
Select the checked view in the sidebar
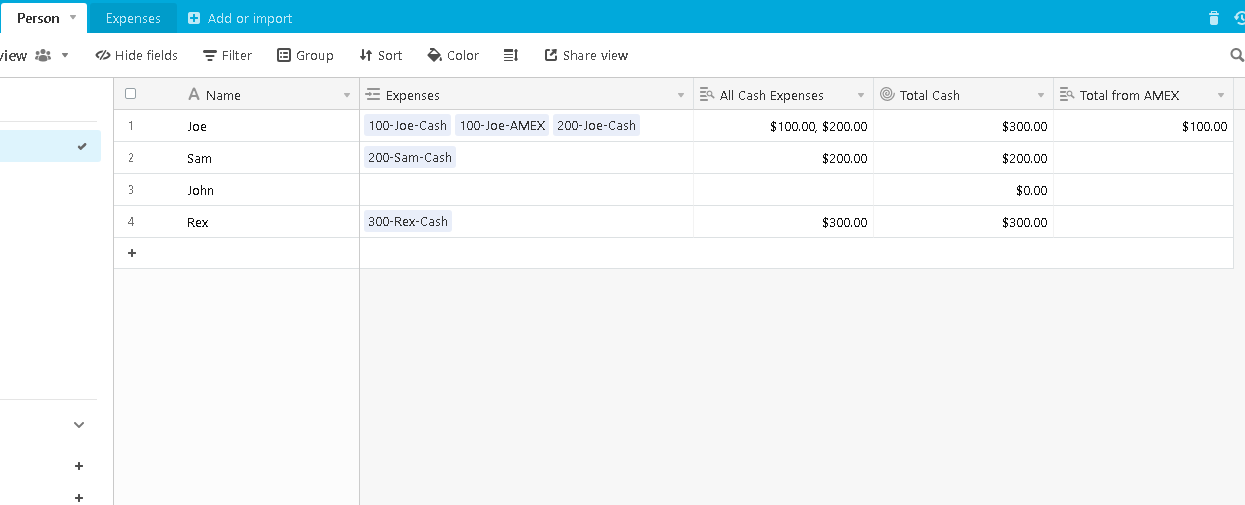coord(50,146)
